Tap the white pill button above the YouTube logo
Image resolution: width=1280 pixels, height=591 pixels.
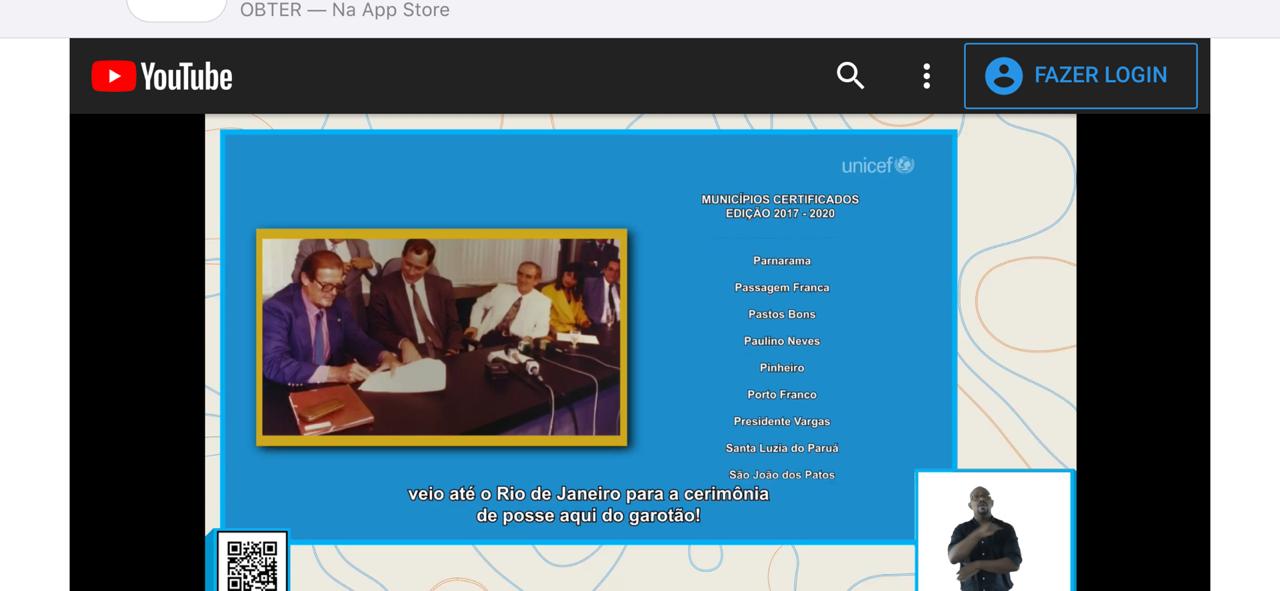177,10
